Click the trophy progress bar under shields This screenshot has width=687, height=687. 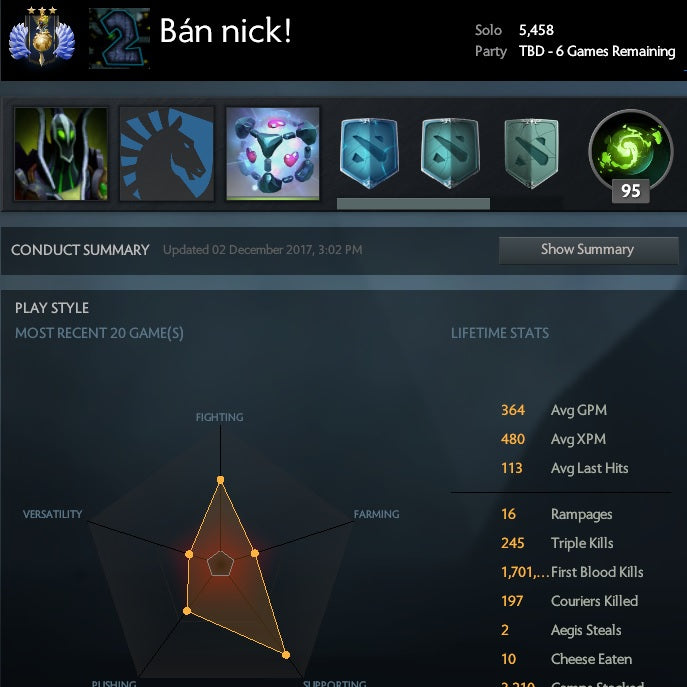coord(413,204)
